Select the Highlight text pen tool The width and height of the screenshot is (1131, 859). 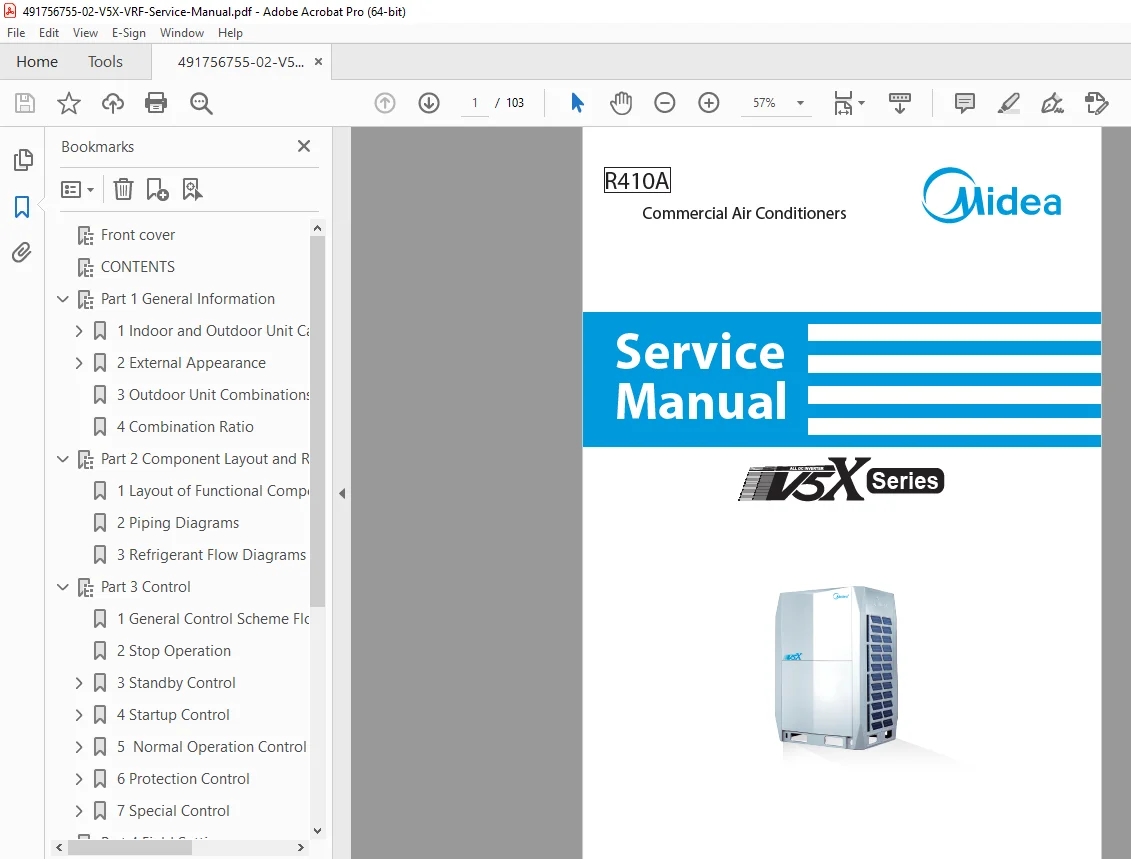[x=1008, y=103]
